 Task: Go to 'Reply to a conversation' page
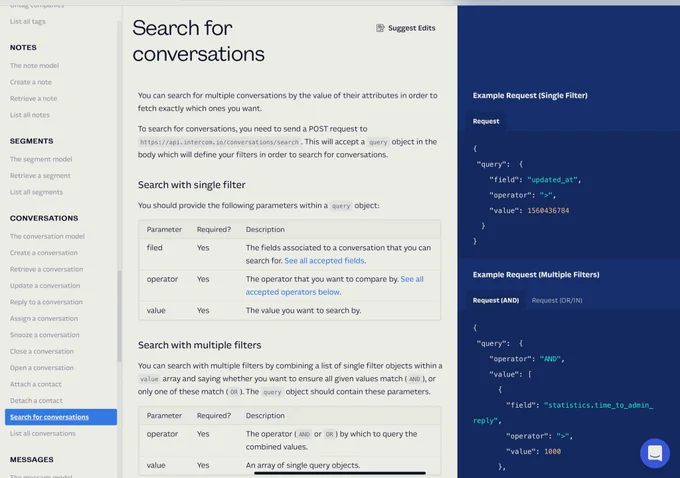(x=46, y=302)
